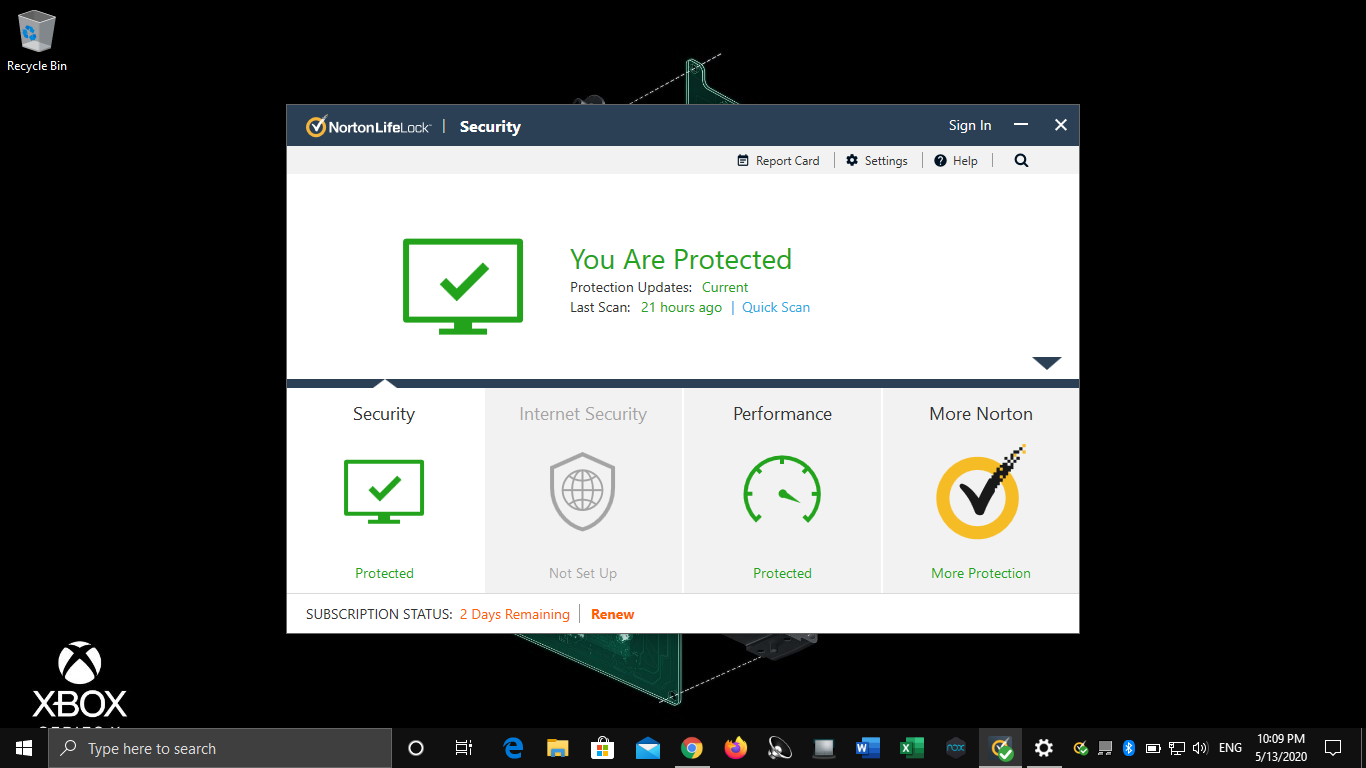Image resolution: width=1366 pixels, height=768 pixels.
Task: Launch Google Chrome from taskbar
Action: 691,748
